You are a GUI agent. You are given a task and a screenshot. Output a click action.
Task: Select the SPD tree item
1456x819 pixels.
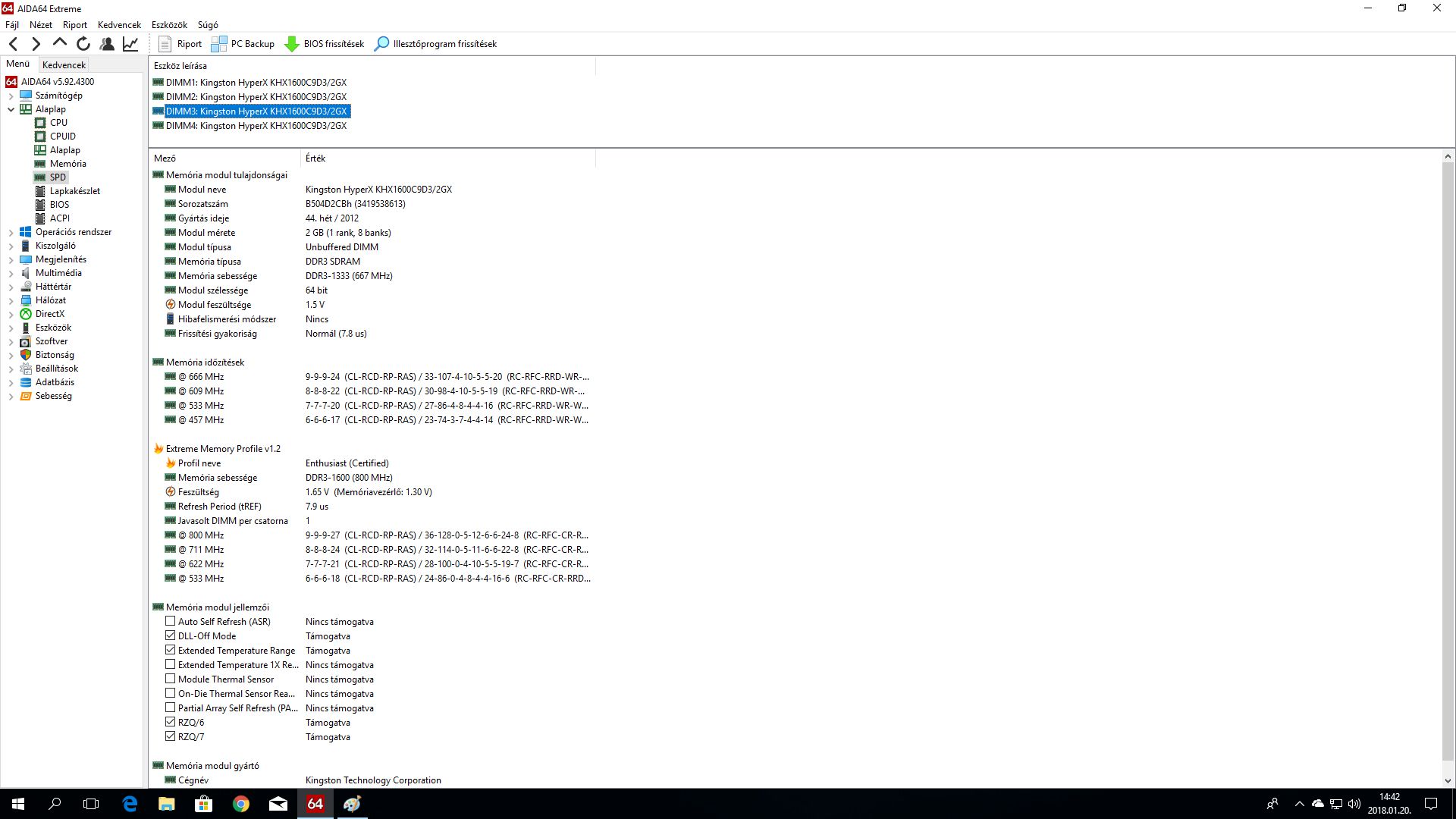pyautogui.click(x=58, y=177)
